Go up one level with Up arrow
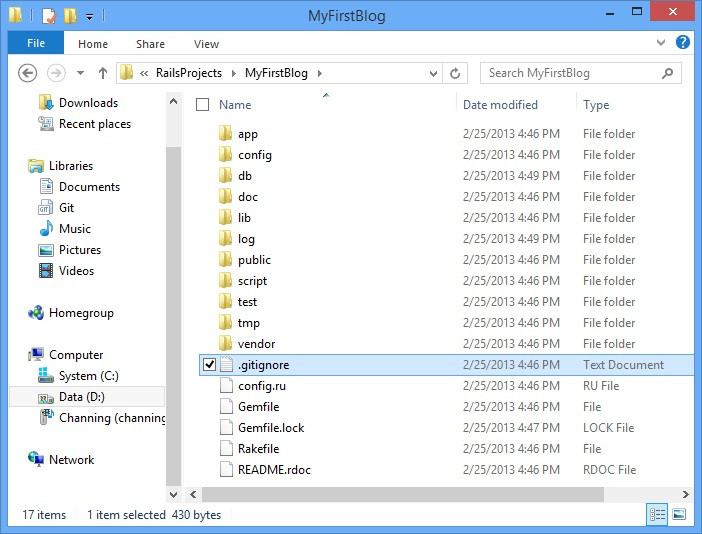Screen dimensions: 702x534 103,73
